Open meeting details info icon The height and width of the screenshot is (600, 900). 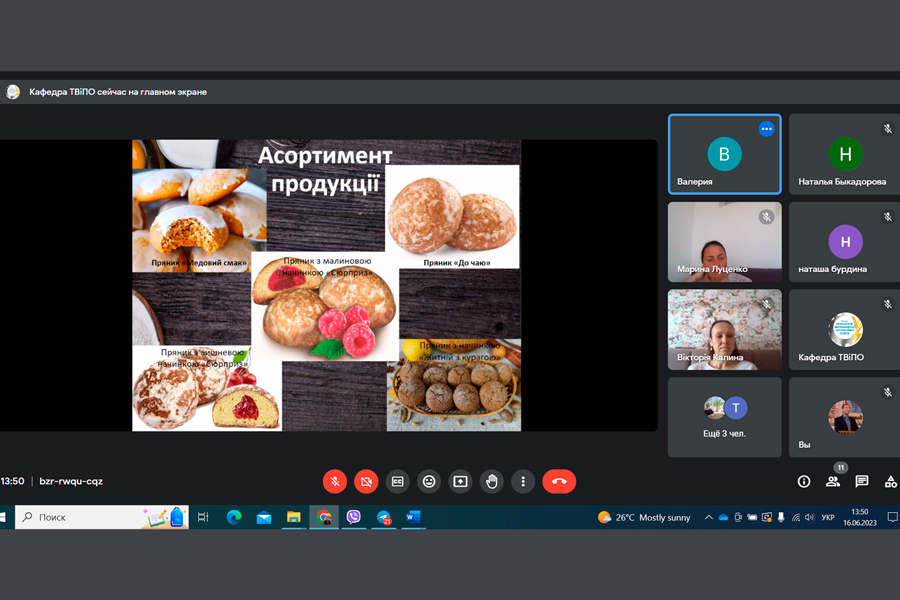803,481
